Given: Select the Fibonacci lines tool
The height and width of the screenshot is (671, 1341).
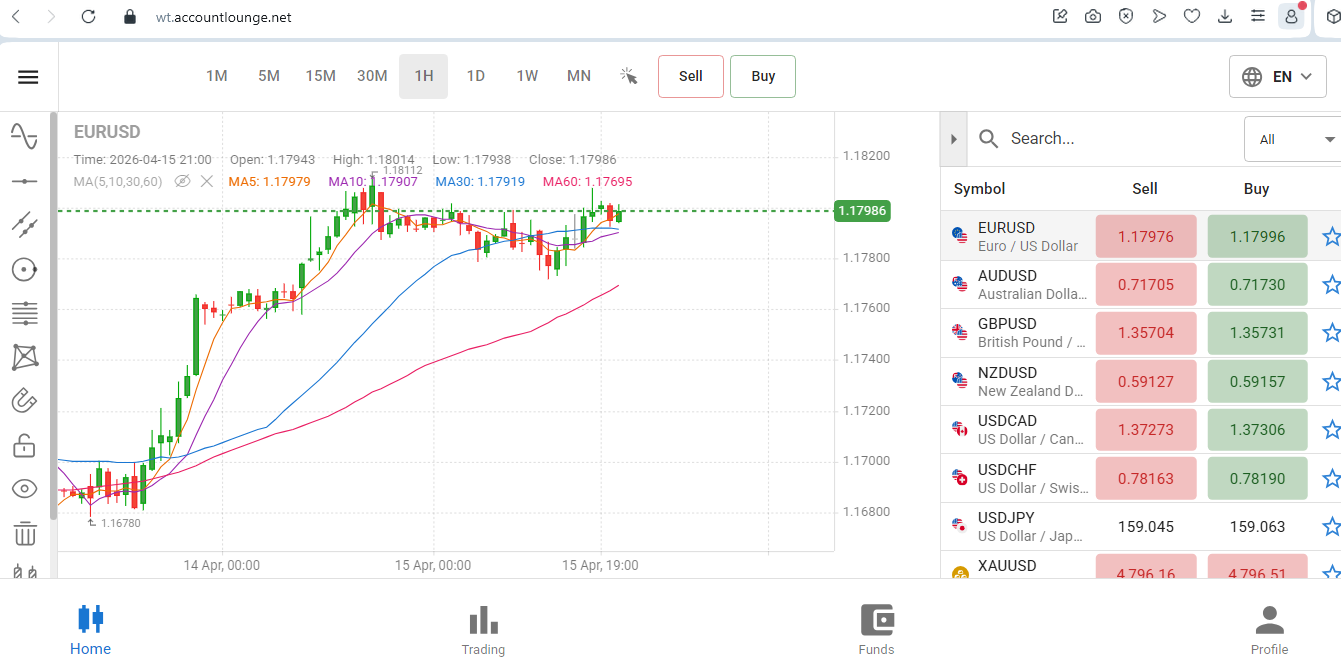Looking at the screenshot, I should pos(24,313).
